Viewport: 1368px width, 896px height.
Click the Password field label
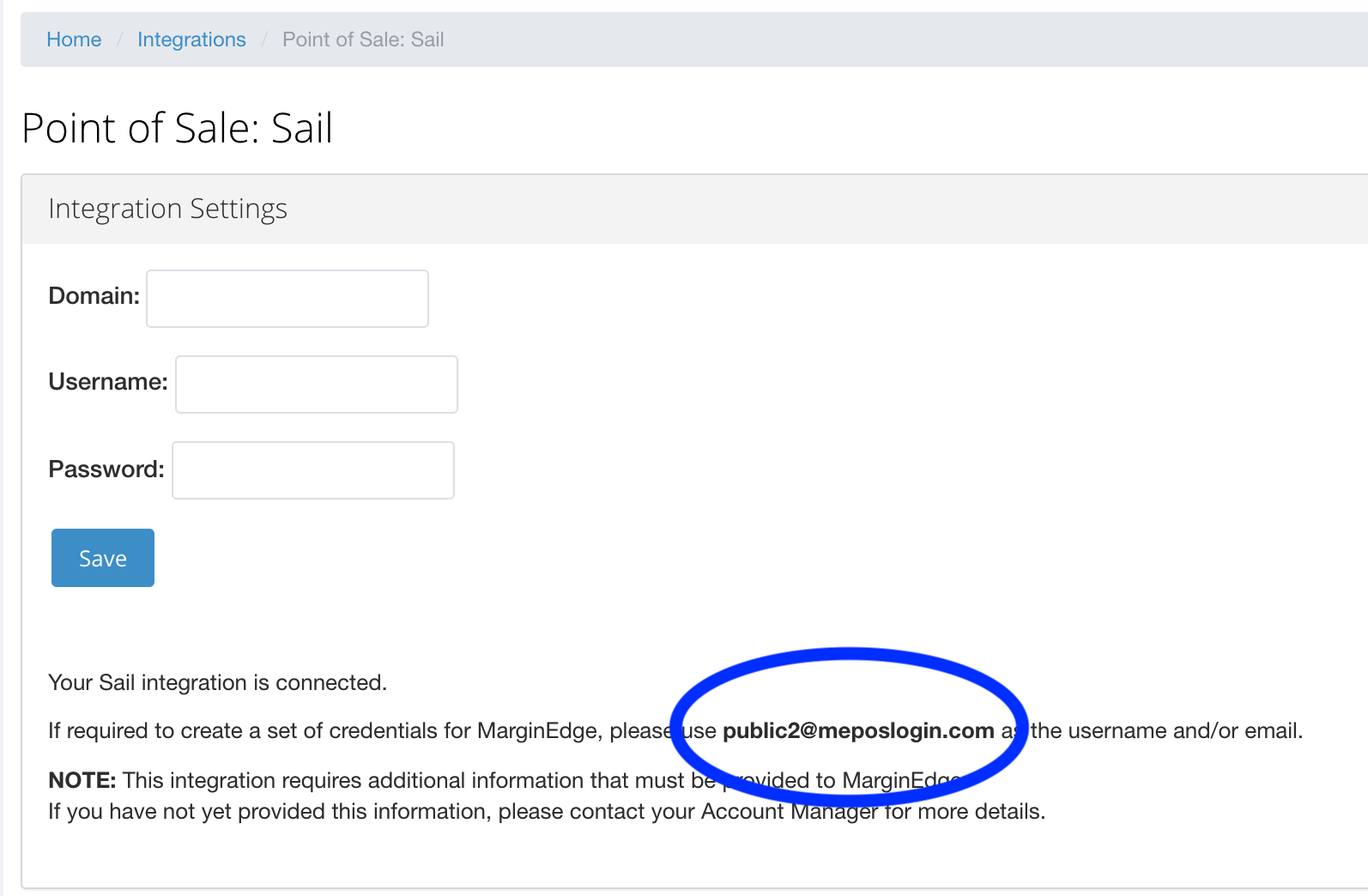106,469
